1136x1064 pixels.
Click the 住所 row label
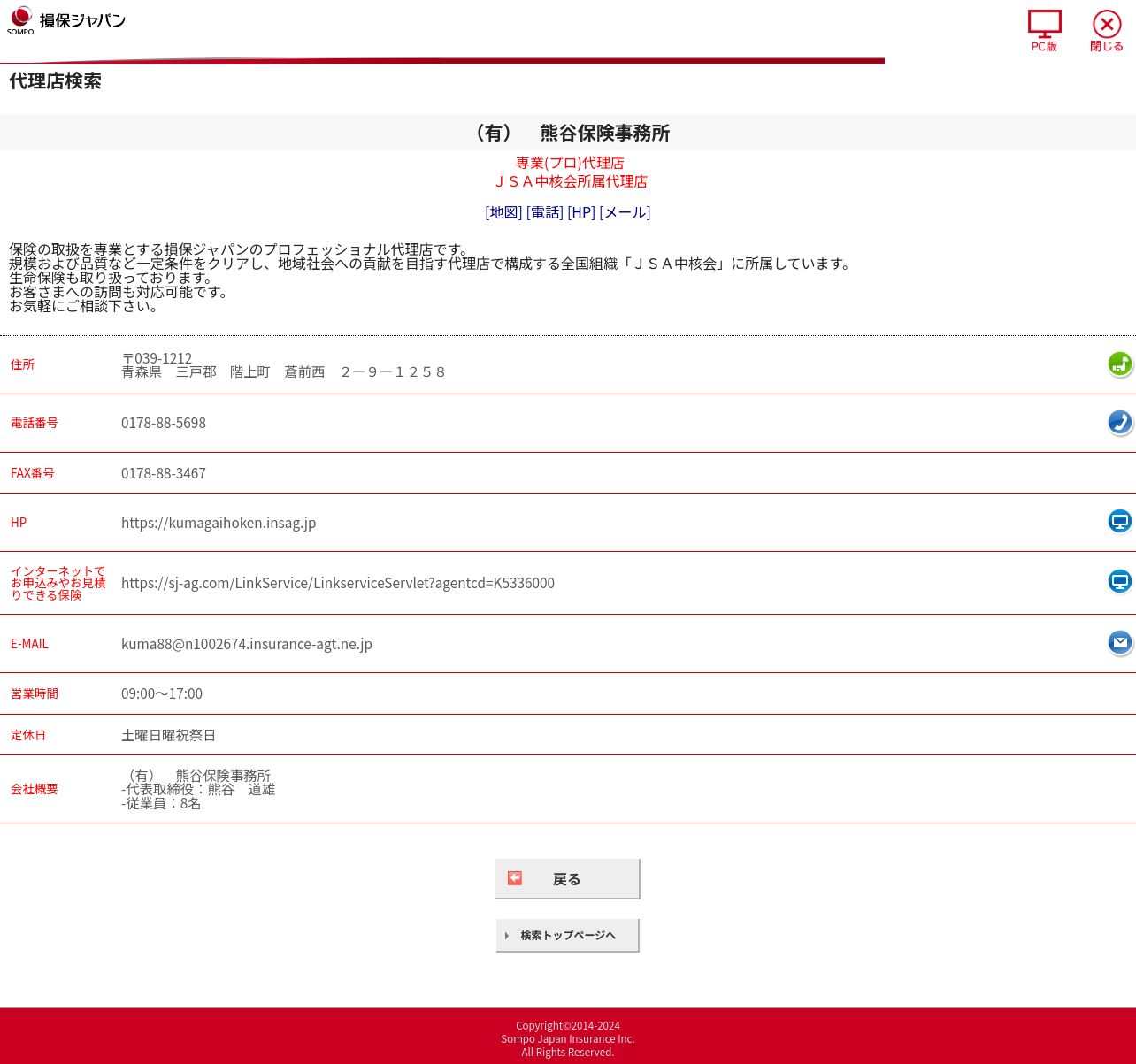(22, 364)
